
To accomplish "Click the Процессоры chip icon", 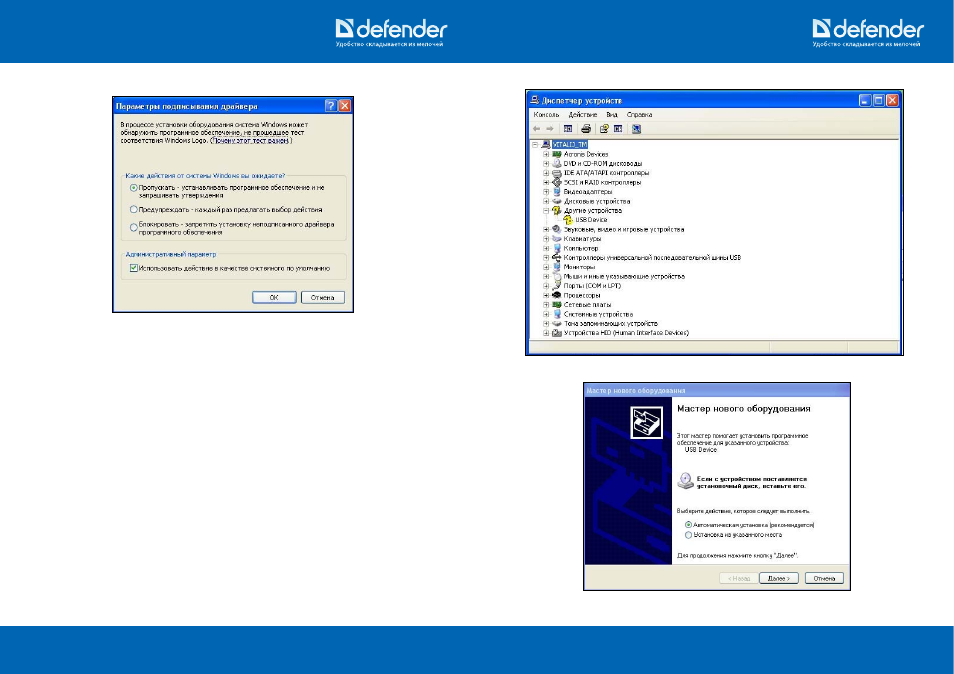I will (x=556, y=296).
